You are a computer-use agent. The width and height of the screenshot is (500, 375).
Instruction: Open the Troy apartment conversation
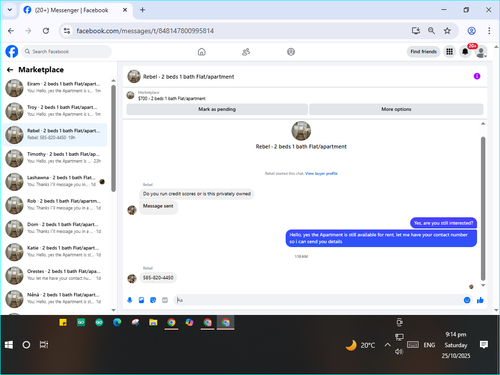tap(55, 111)
